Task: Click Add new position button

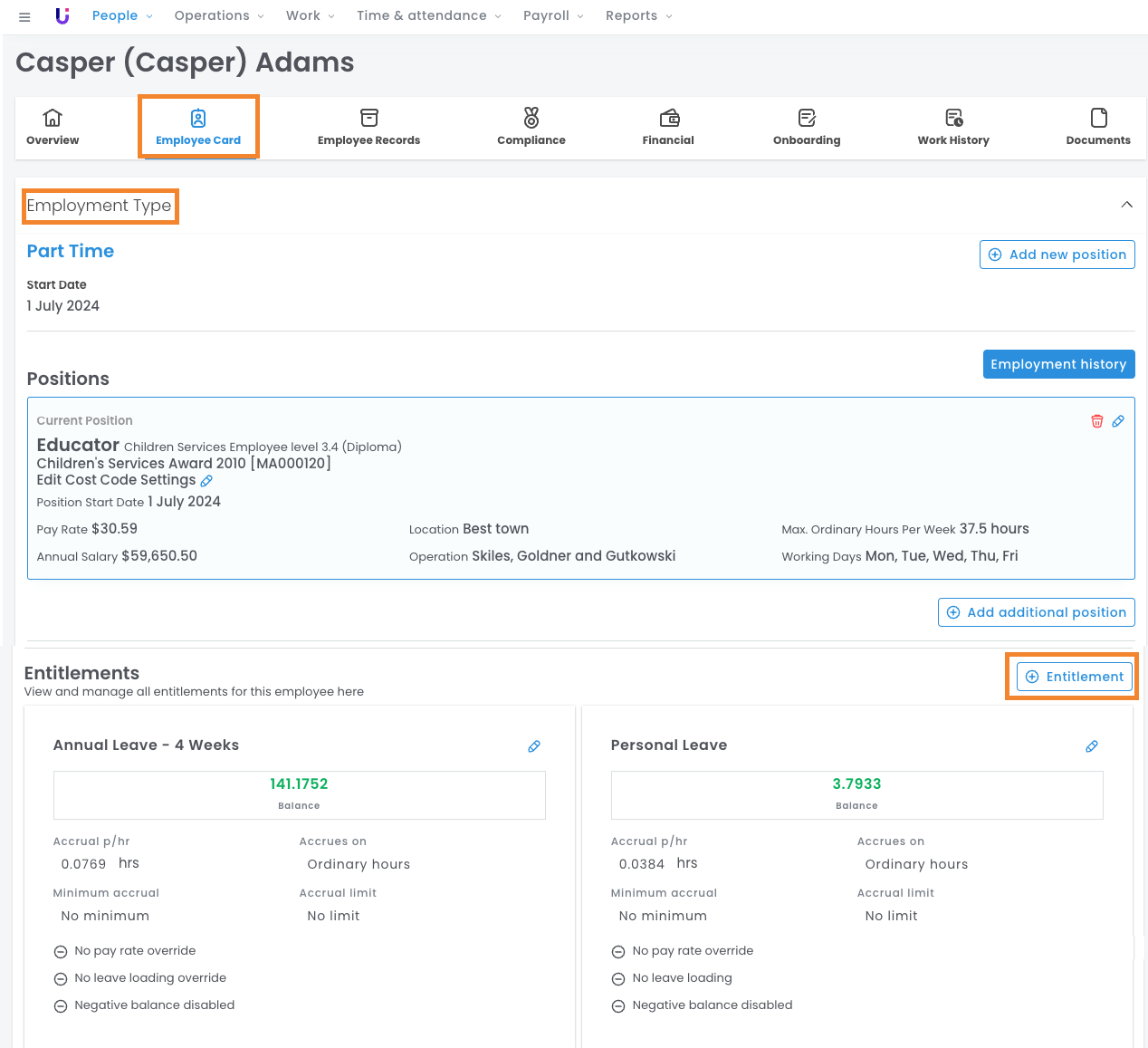Action: [1057, 255]
